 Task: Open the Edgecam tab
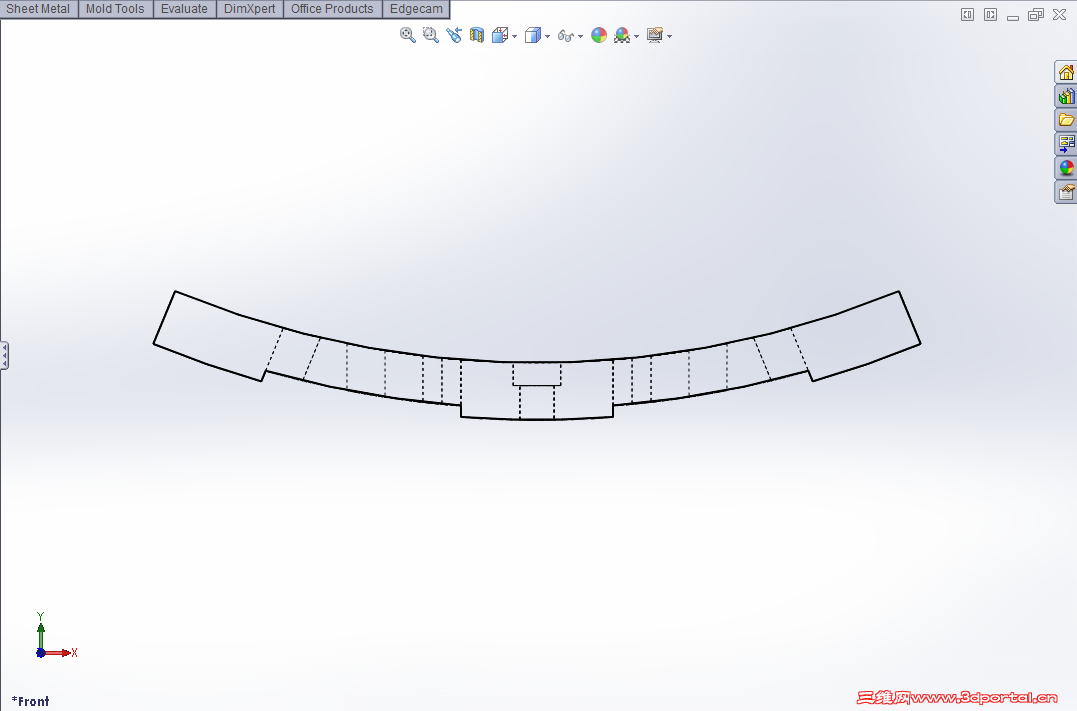[416, 9]
